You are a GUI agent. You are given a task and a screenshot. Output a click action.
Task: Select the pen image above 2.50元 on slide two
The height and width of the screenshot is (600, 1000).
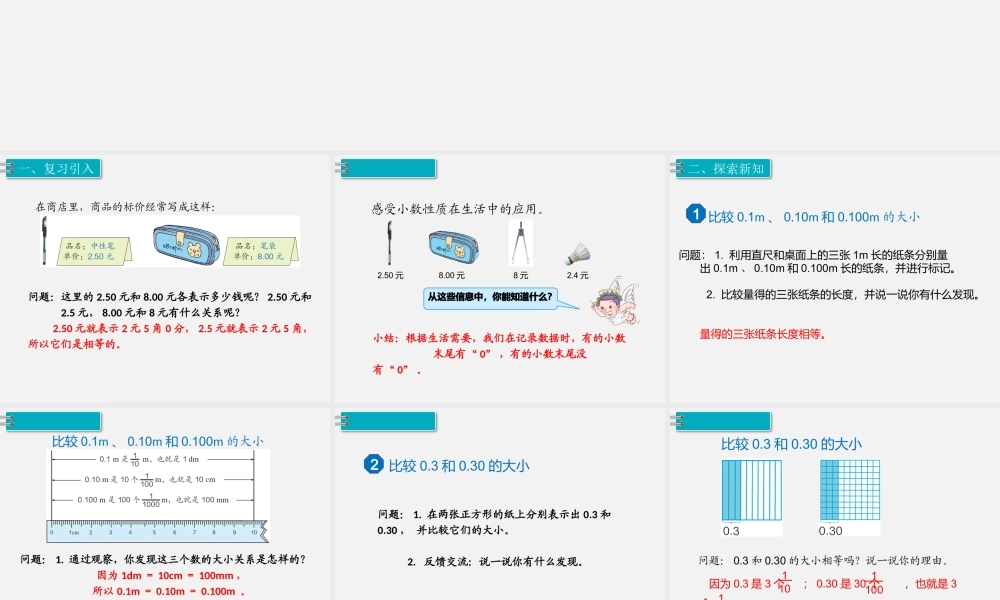[x=389, y=244]
